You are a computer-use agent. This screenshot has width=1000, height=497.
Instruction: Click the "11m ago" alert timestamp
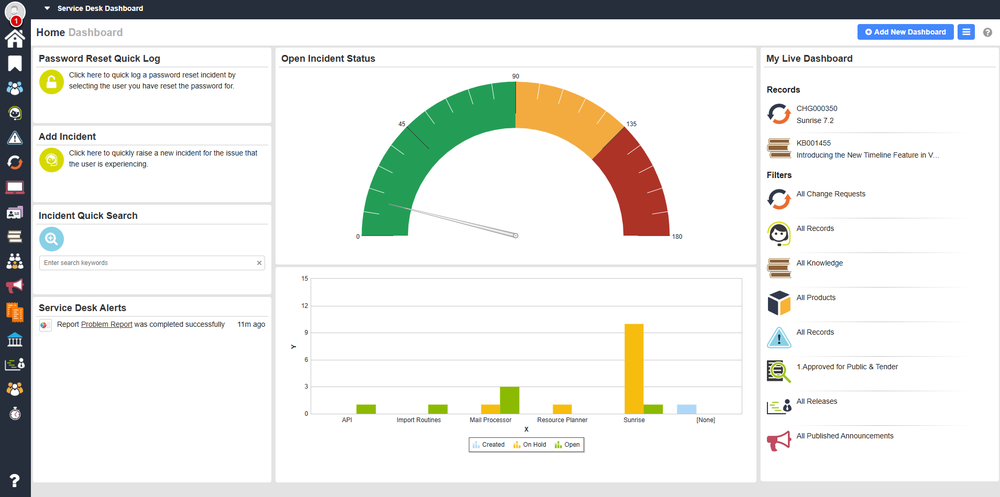coord(251,324)
